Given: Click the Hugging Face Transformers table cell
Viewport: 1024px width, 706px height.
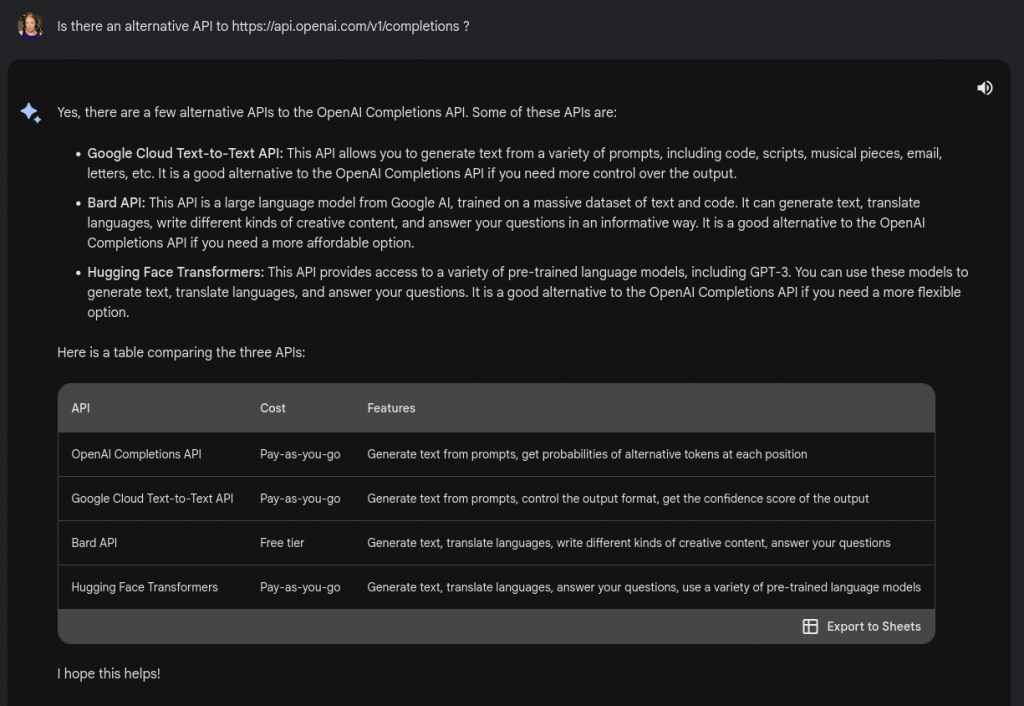Looking at the screenshot, I should (144, 587).
